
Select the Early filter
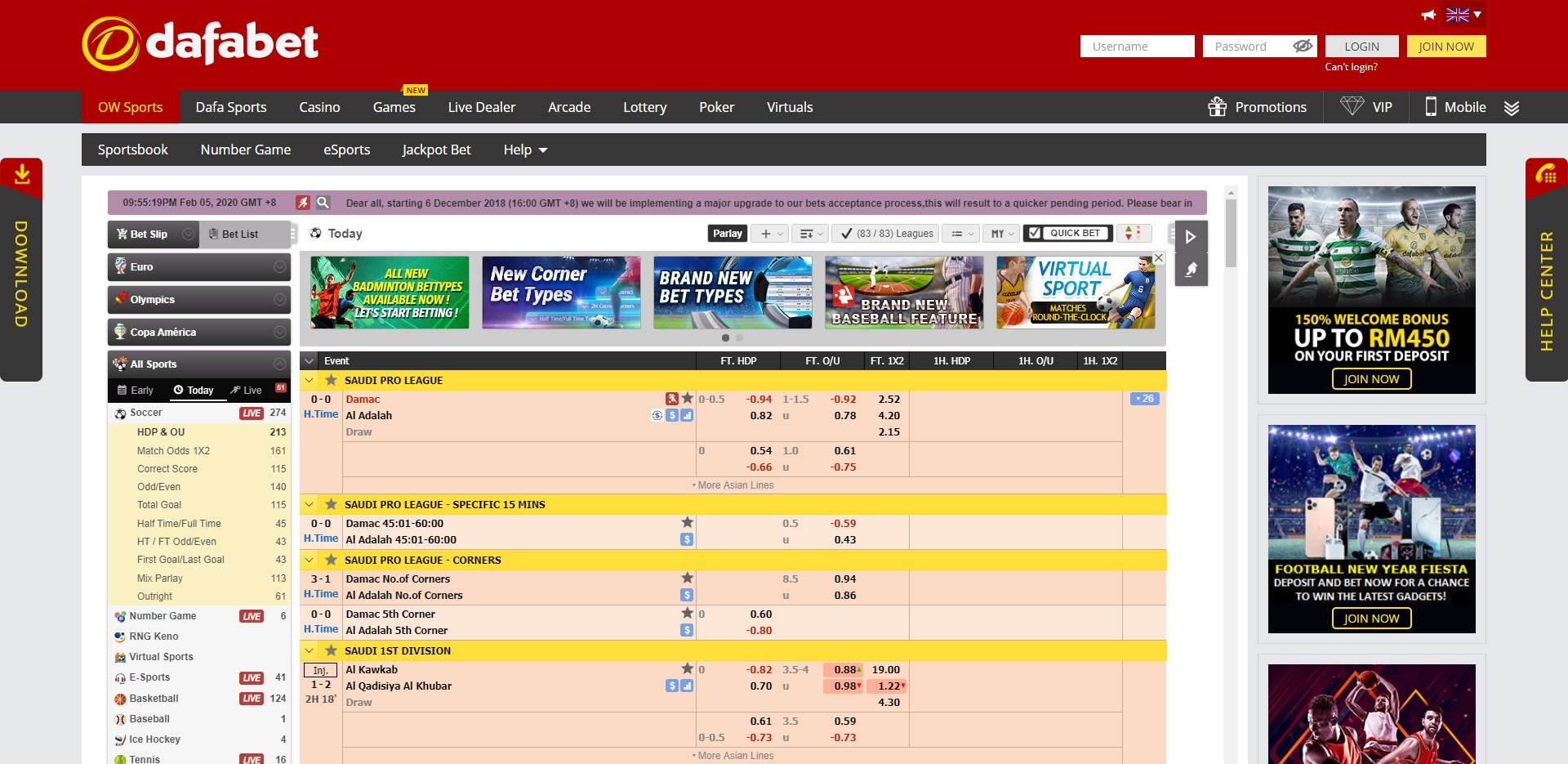(x=136, y=391)
